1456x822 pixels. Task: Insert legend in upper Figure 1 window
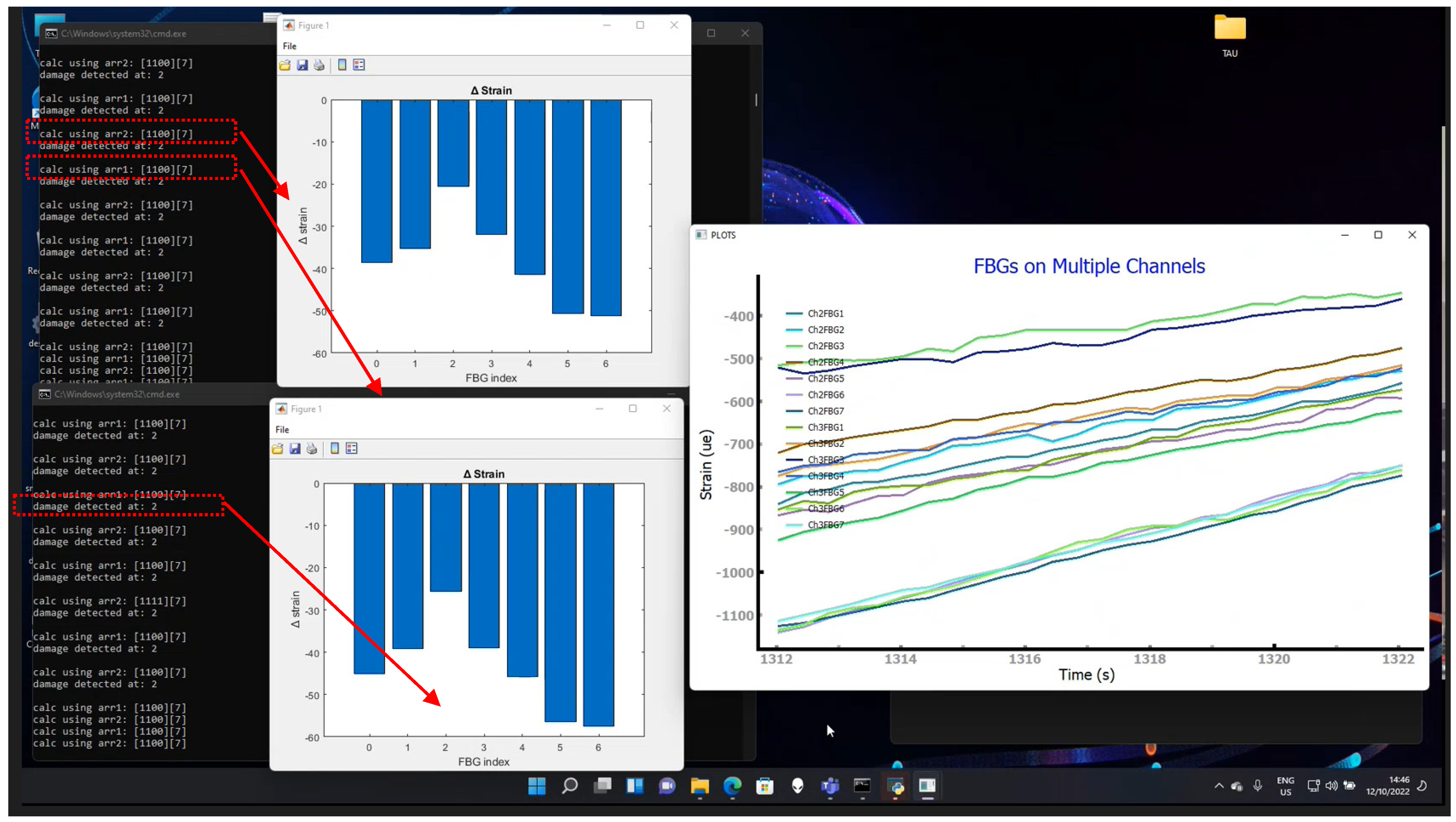point(359,65)
